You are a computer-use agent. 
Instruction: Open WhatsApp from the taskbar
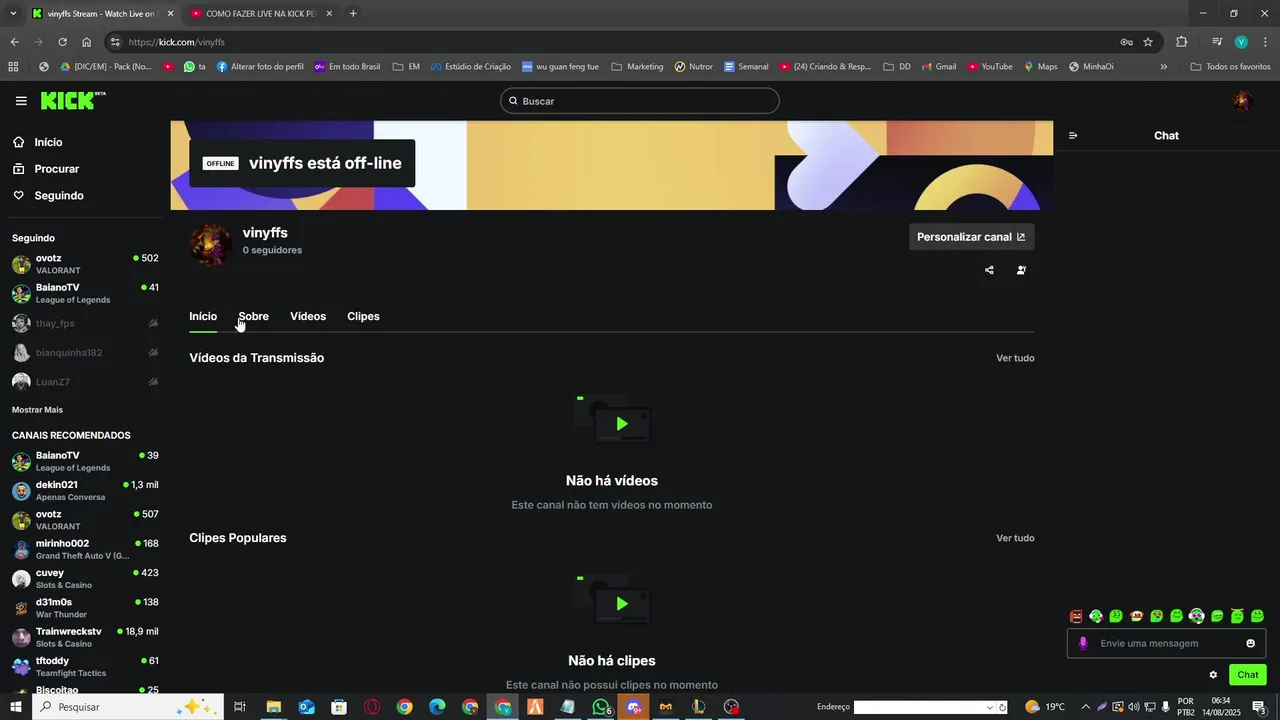click(x=600, y=707)
